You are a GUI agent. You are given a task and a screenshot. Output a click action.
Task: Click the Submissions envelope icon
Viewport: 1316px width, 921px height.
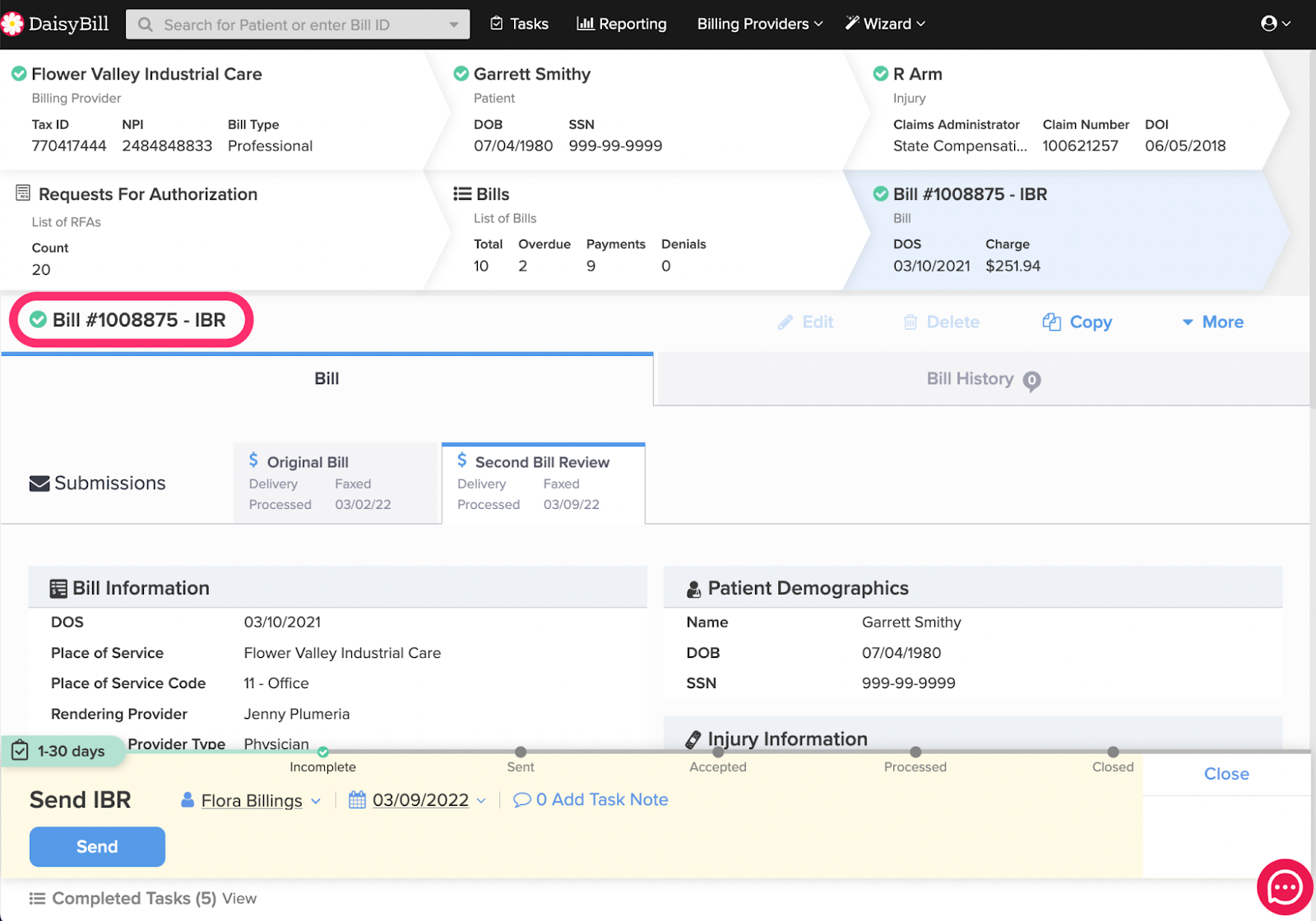(39, 484)
